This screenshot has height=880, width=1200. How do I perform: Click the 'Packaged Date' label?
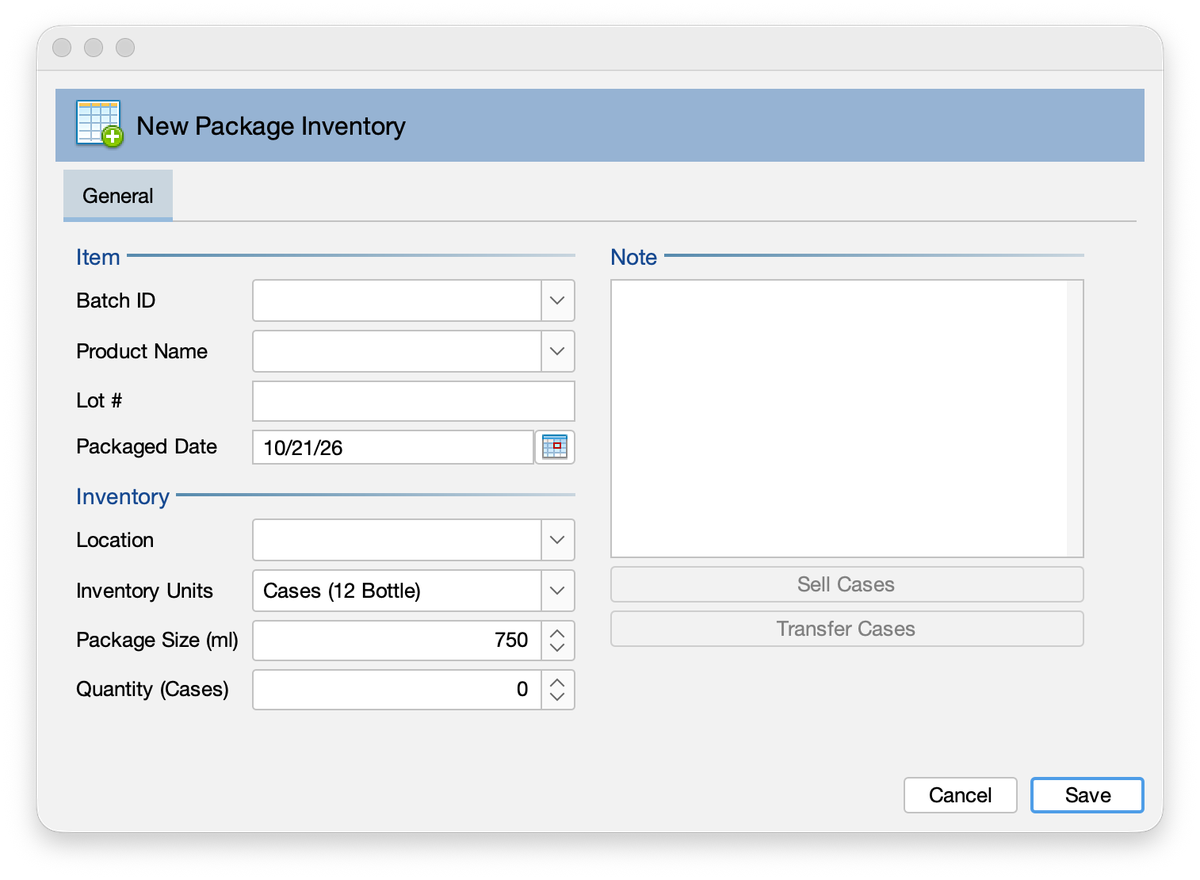[147, 446]
